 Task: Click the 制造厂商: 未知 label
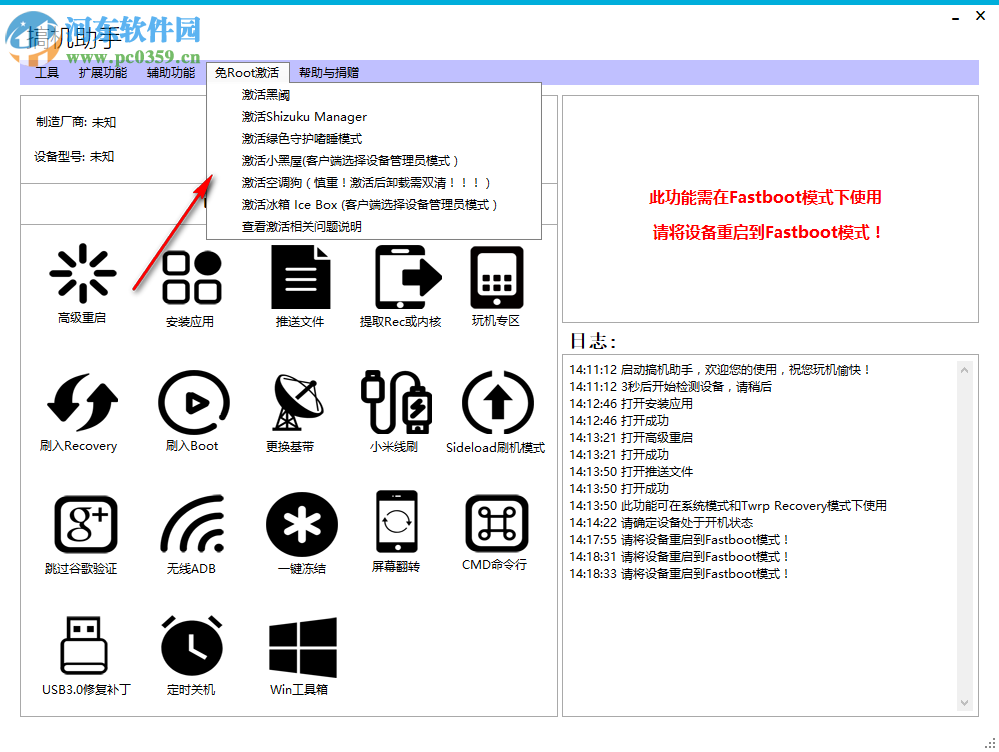point(76,122)
